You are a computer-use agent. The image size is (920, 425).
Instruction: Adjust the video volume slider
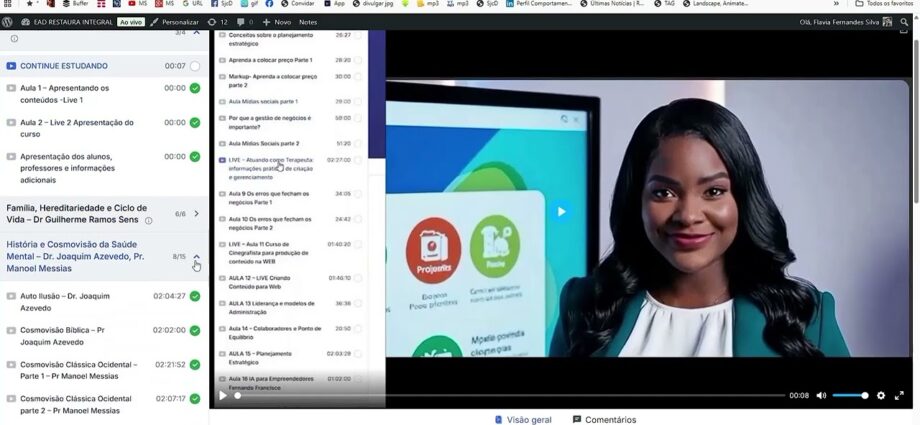850,395
